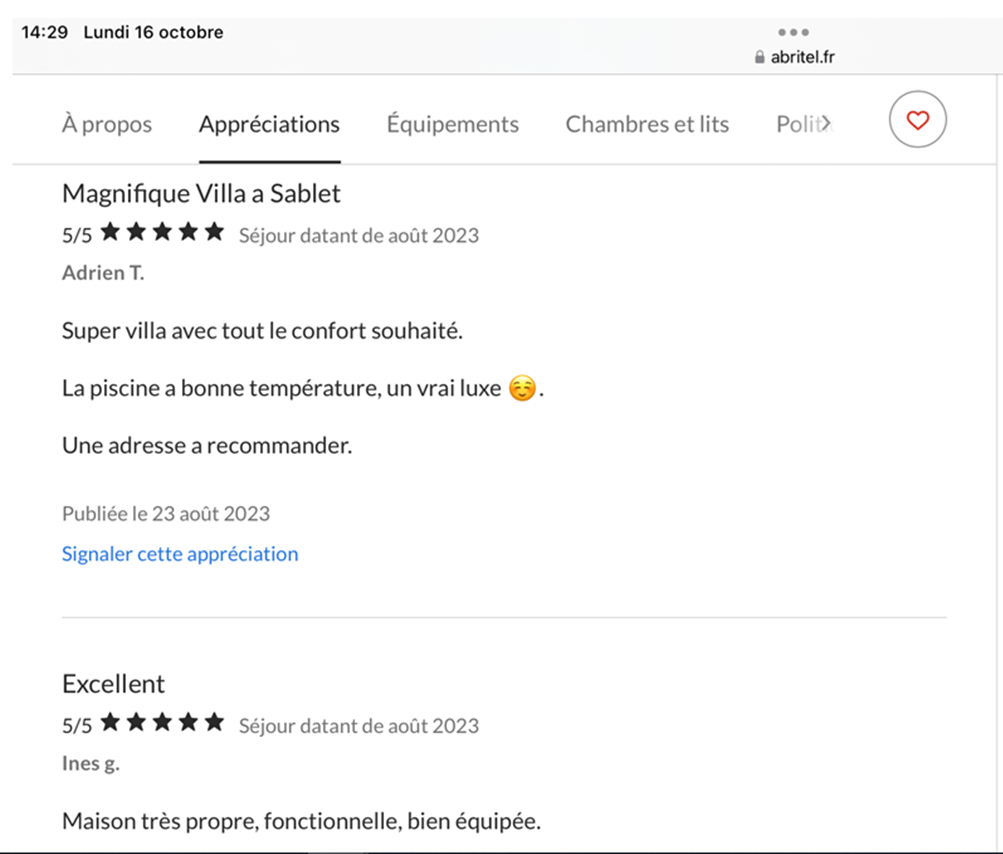This screenshot has width=1003, height=854.
Task: Tap the three-dots multitasking icon
Action: 793,32
